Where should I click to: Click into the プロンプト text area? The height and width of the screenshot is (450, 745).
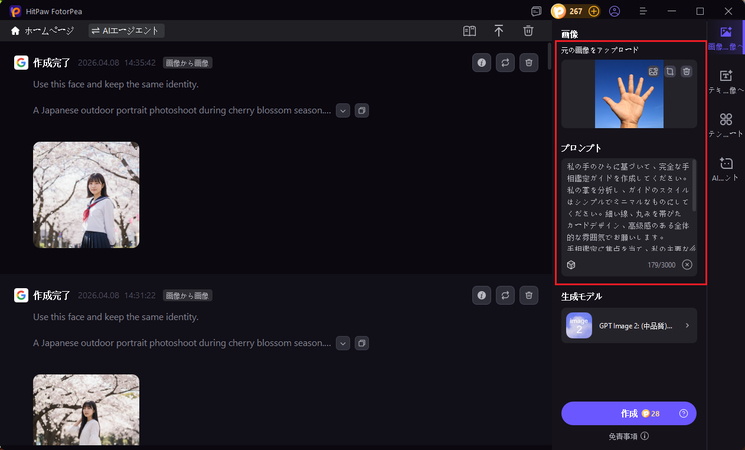(627, 206)
